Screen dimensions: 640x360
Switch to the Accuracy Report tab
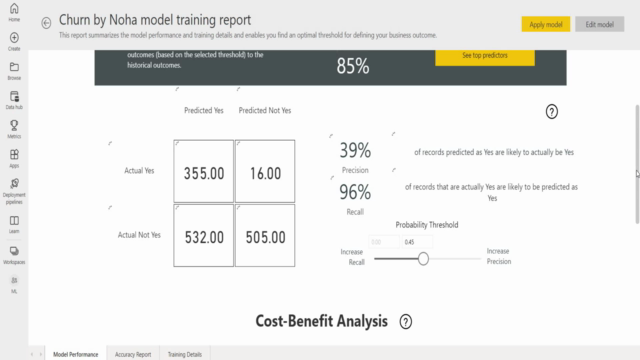pyautogui.click(x=133, y=354)
